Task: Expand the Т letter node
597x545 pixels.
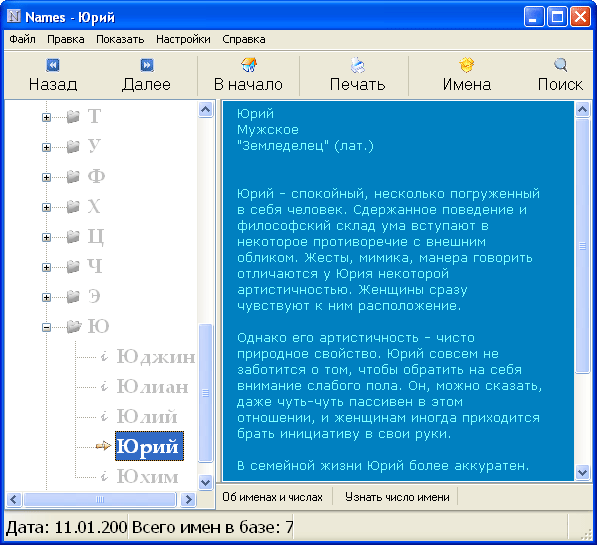Action: (x=46, y=117)
